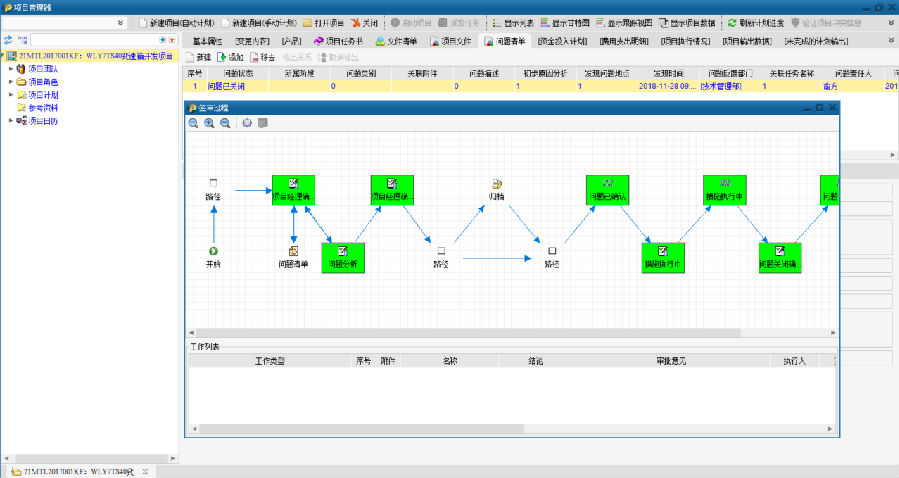Click the gray icon in workflow toolbar
The height and width of the screenshot is (478, 899).
263,123
